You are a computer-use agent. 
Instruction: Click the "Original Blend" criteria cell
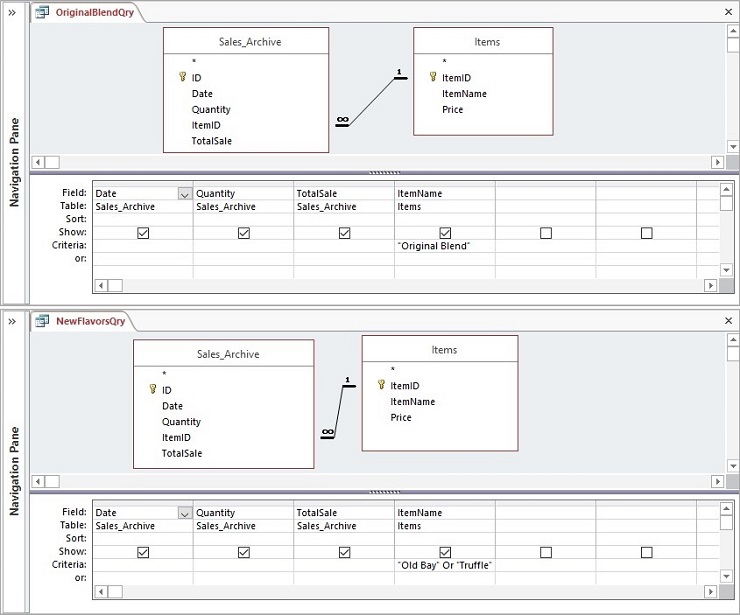coord(444,246)
